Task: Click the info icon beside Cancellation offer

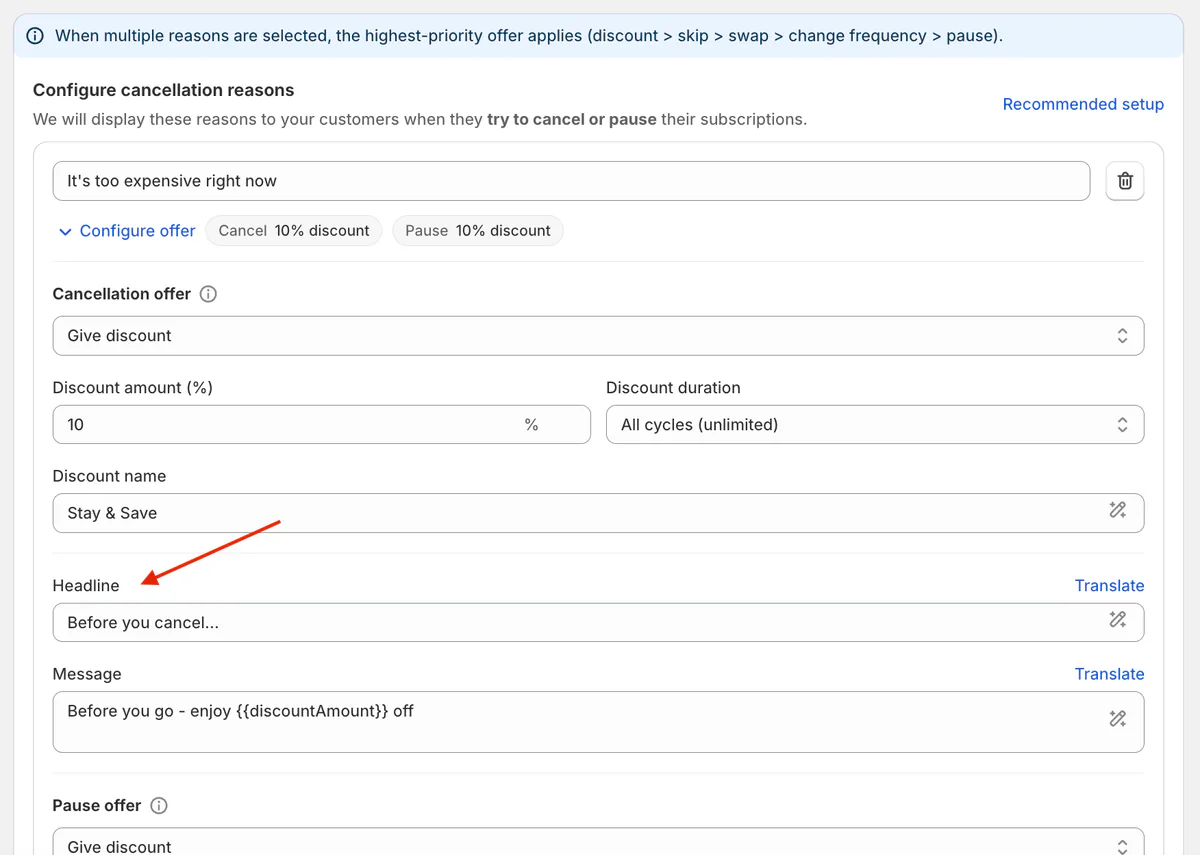Action: (x=208, y=294)
